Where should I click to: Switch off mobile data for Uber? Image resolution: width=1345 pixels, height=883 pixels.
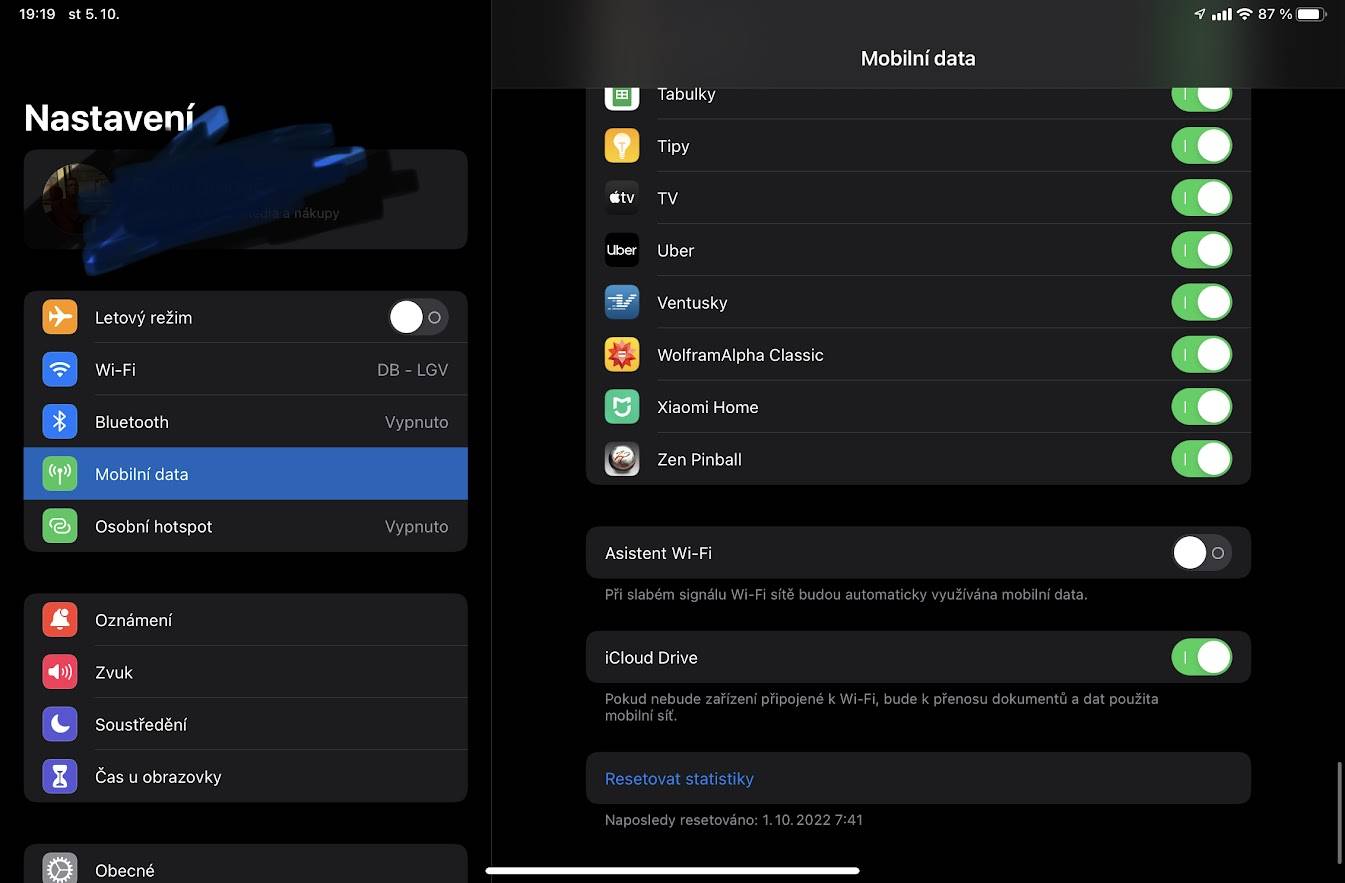(1201, 250)
